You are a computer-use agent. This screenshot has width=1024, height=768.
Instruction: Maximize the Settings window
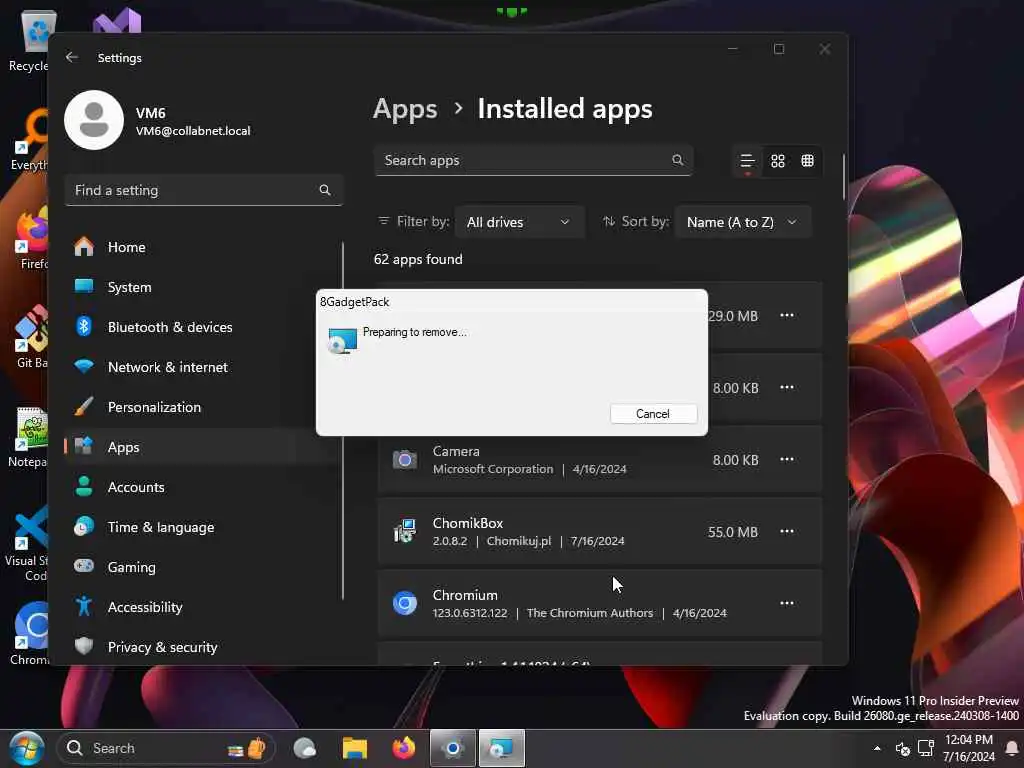pyautogui.click(x=778, y=49)
